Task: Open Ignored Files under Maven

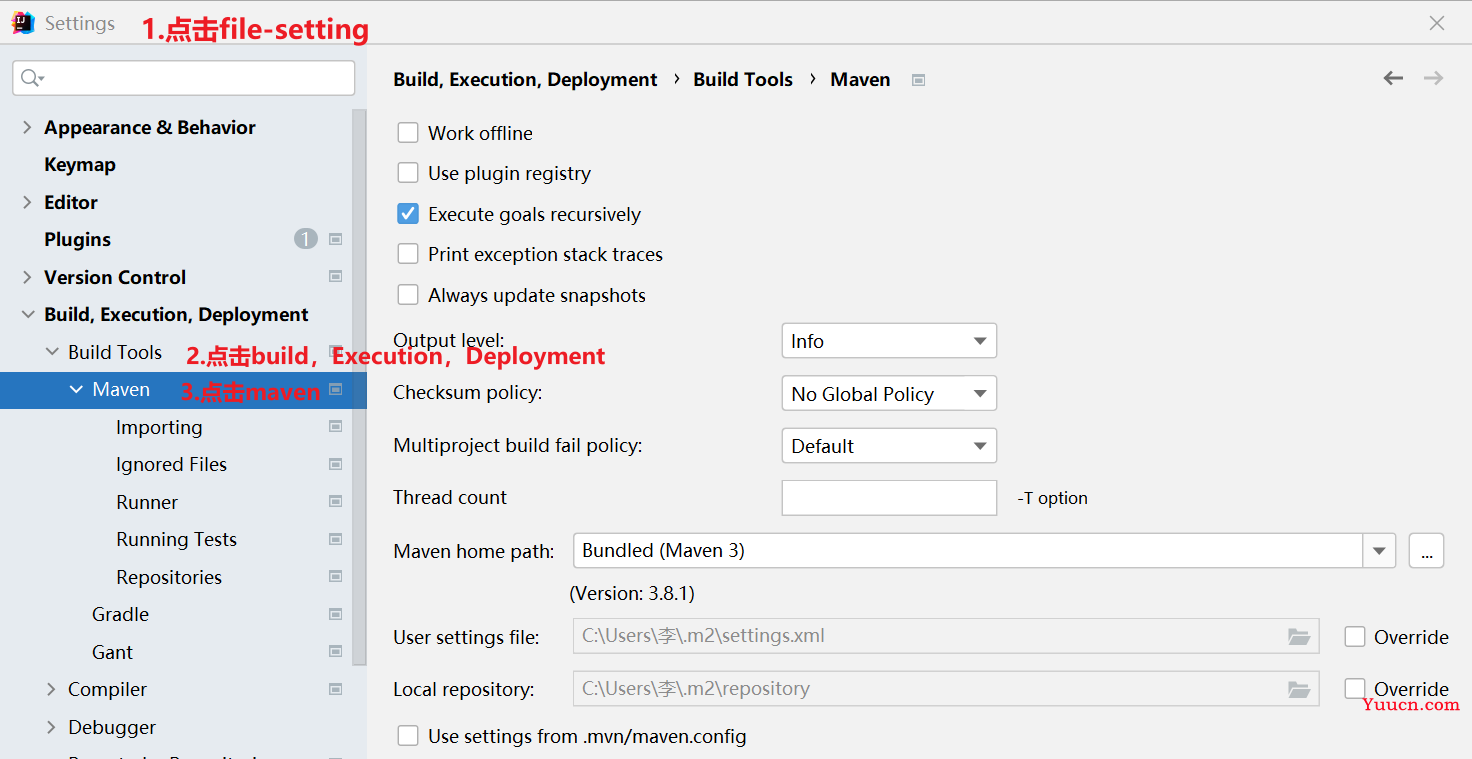Action: pos(171,464)
